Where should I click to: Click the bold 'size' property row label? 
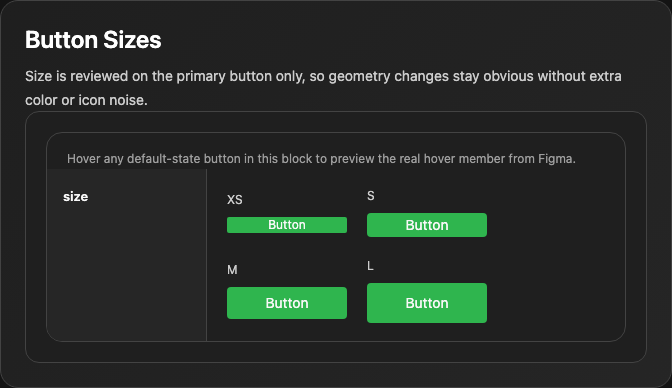click(x=75, y=196)
